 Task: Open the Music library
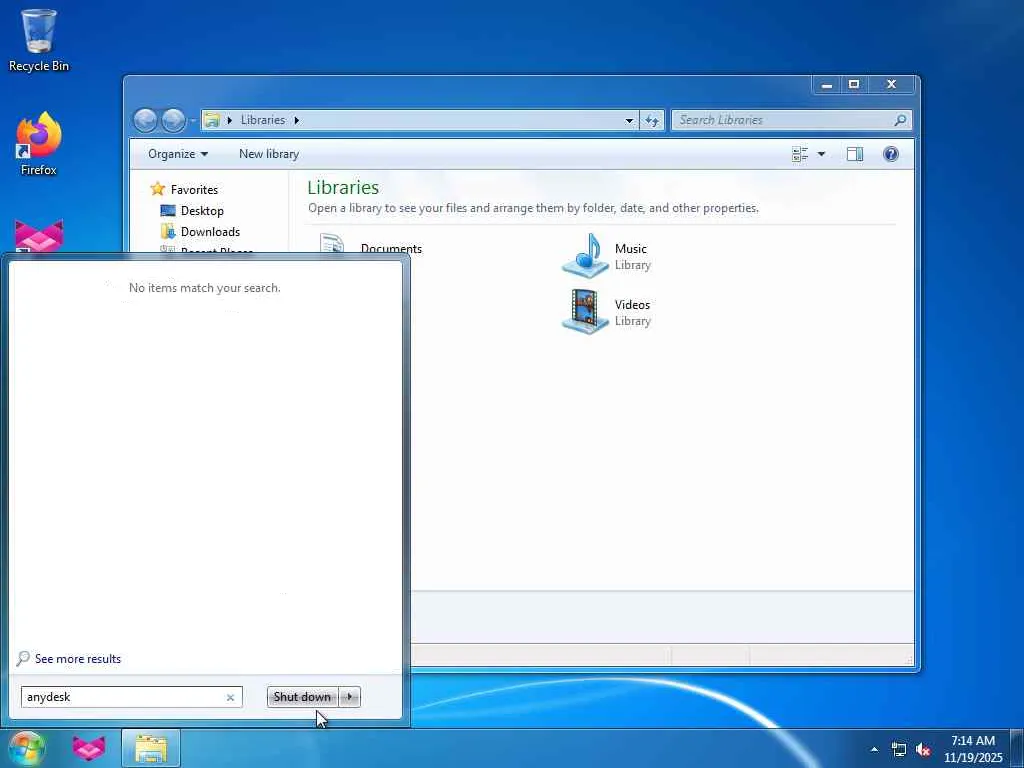[607, 256]
